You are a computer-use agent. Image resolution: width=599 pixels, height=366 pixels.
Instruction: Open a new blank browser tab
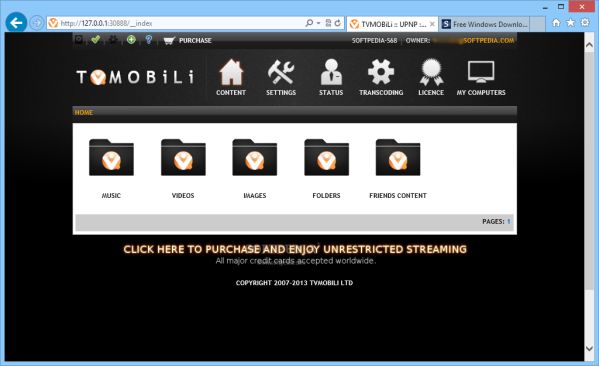(537, 24)
